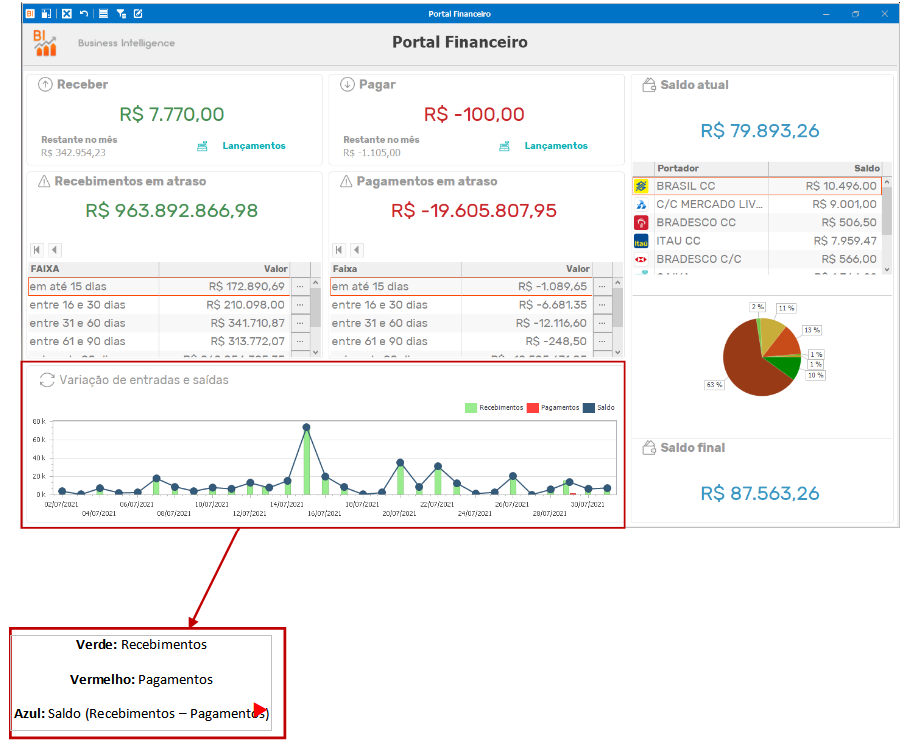Click the refresh icon beside Variação de entradas

[47, 380]
